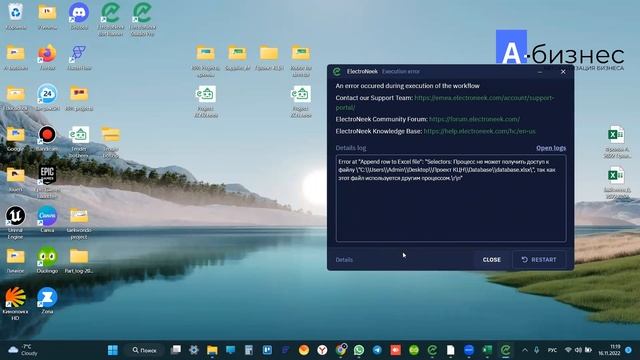Click the taskbar Search box
The image size is (640, 360).
[x=144, y=350]
